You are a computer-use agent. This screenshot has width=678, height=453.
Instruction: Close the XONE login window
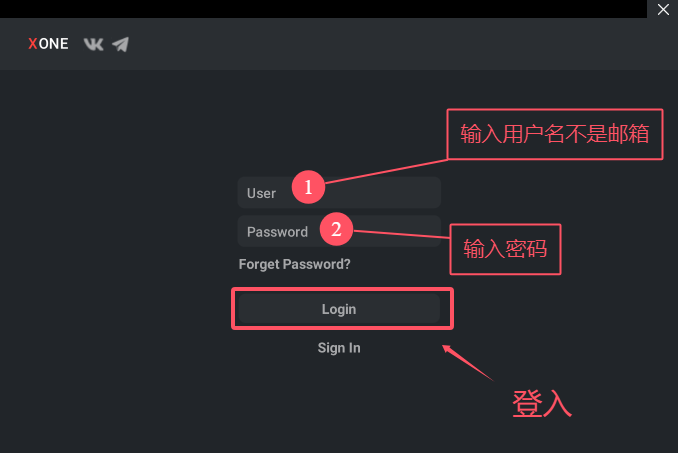click(663, 9)
